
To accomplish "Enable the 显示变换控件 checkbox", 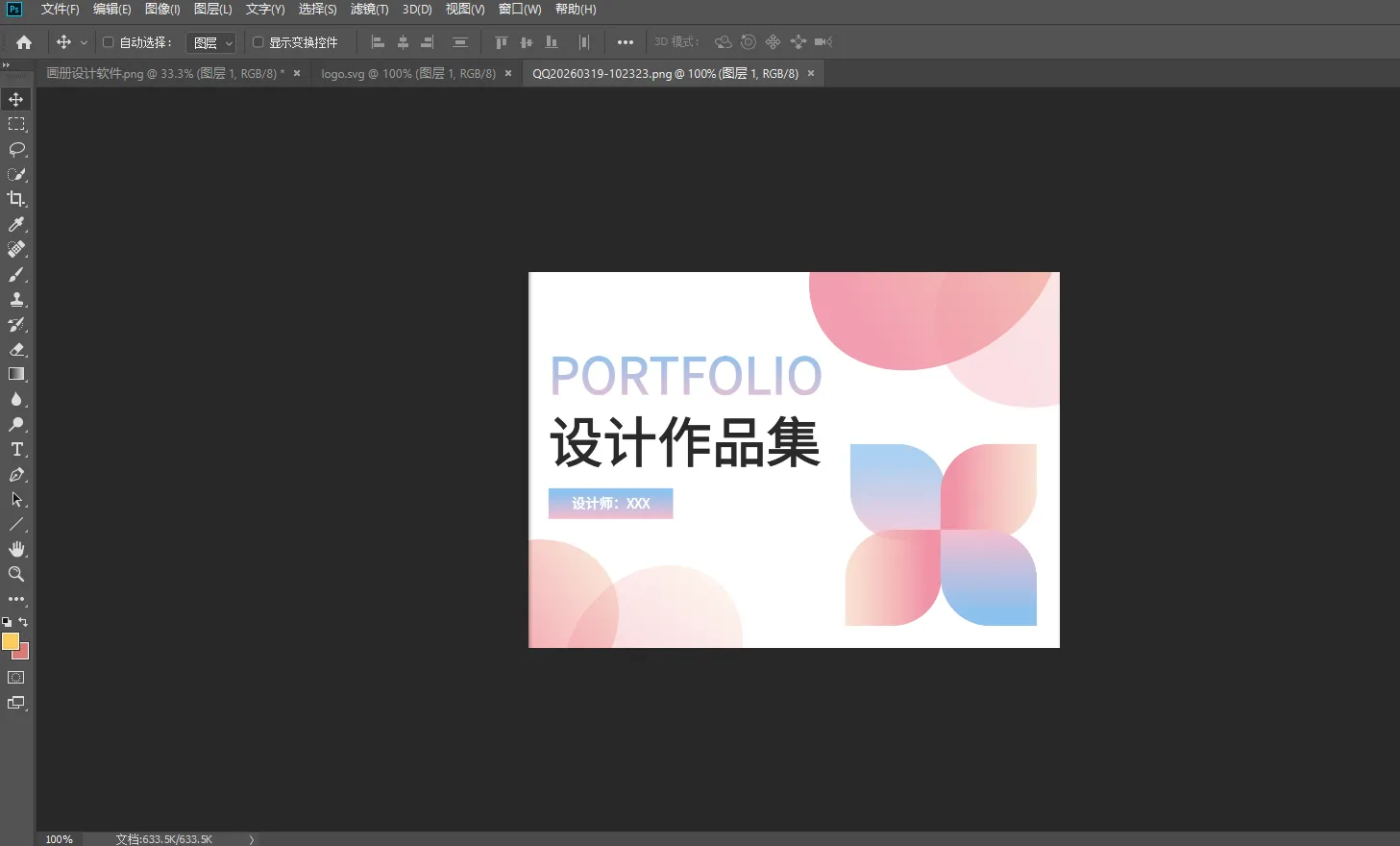I will coord(257,41).
